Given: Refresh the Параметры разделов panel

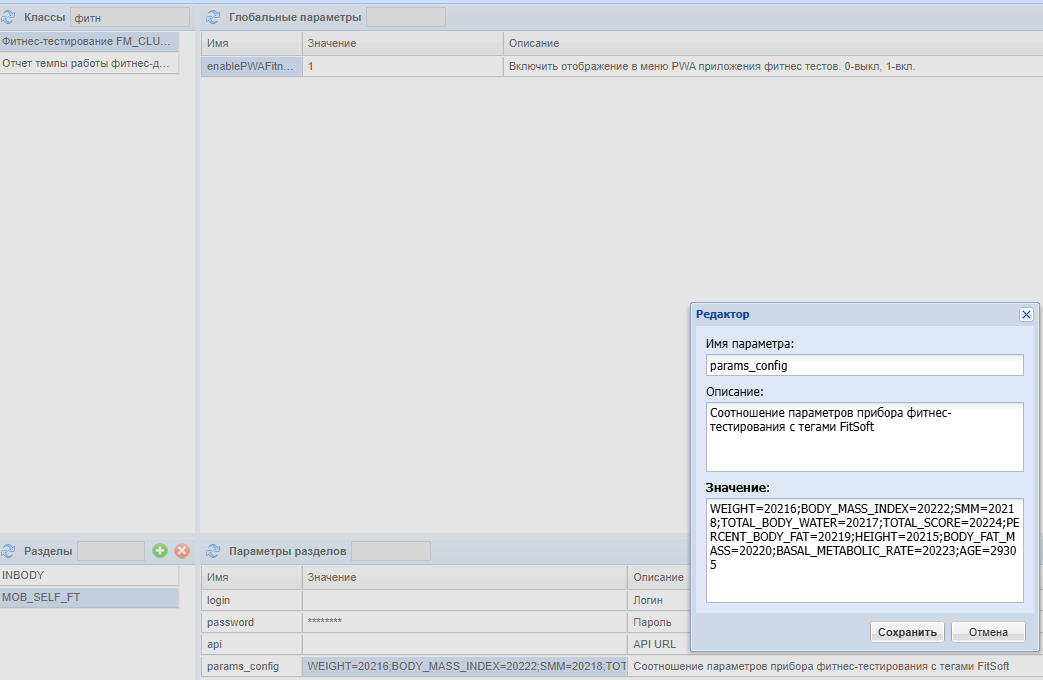Looking at the screenshot, I should pos(213,551).
